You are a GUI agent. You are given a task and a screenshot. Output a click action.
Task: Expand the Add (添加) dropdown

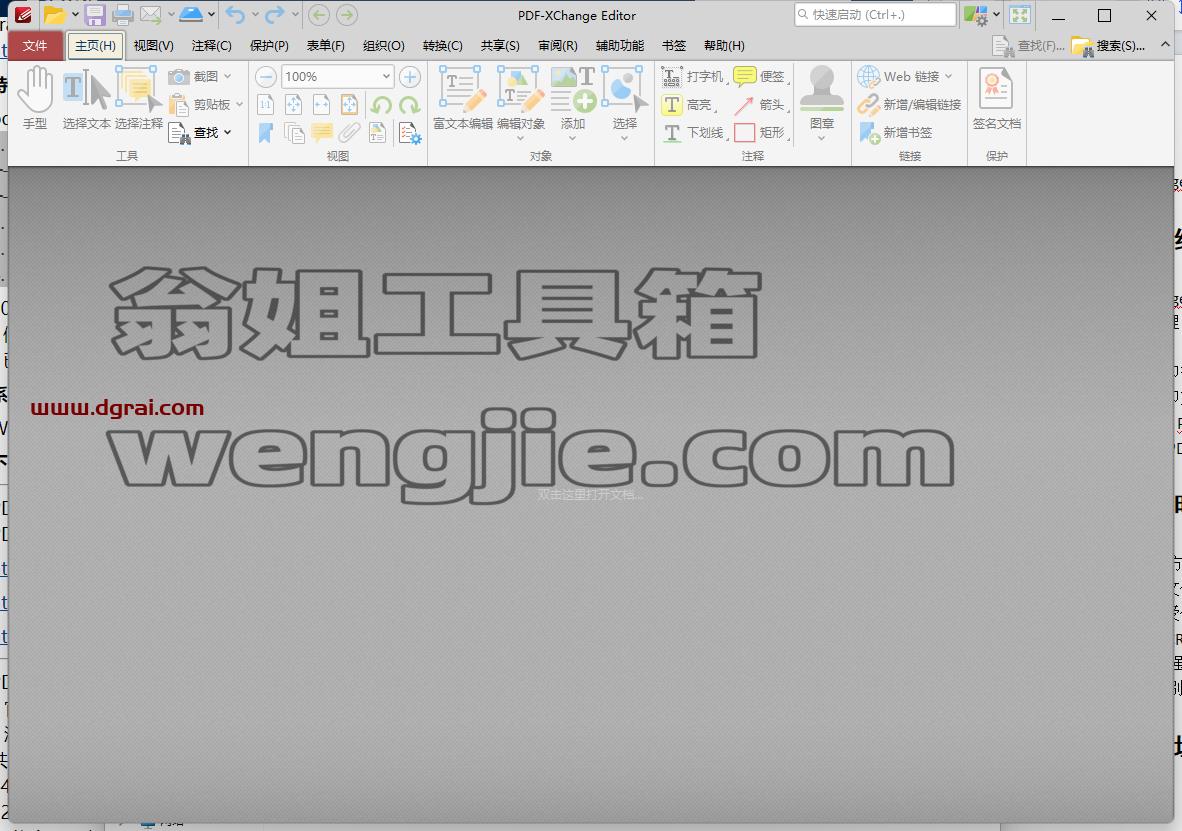click(x=572, y=138)
